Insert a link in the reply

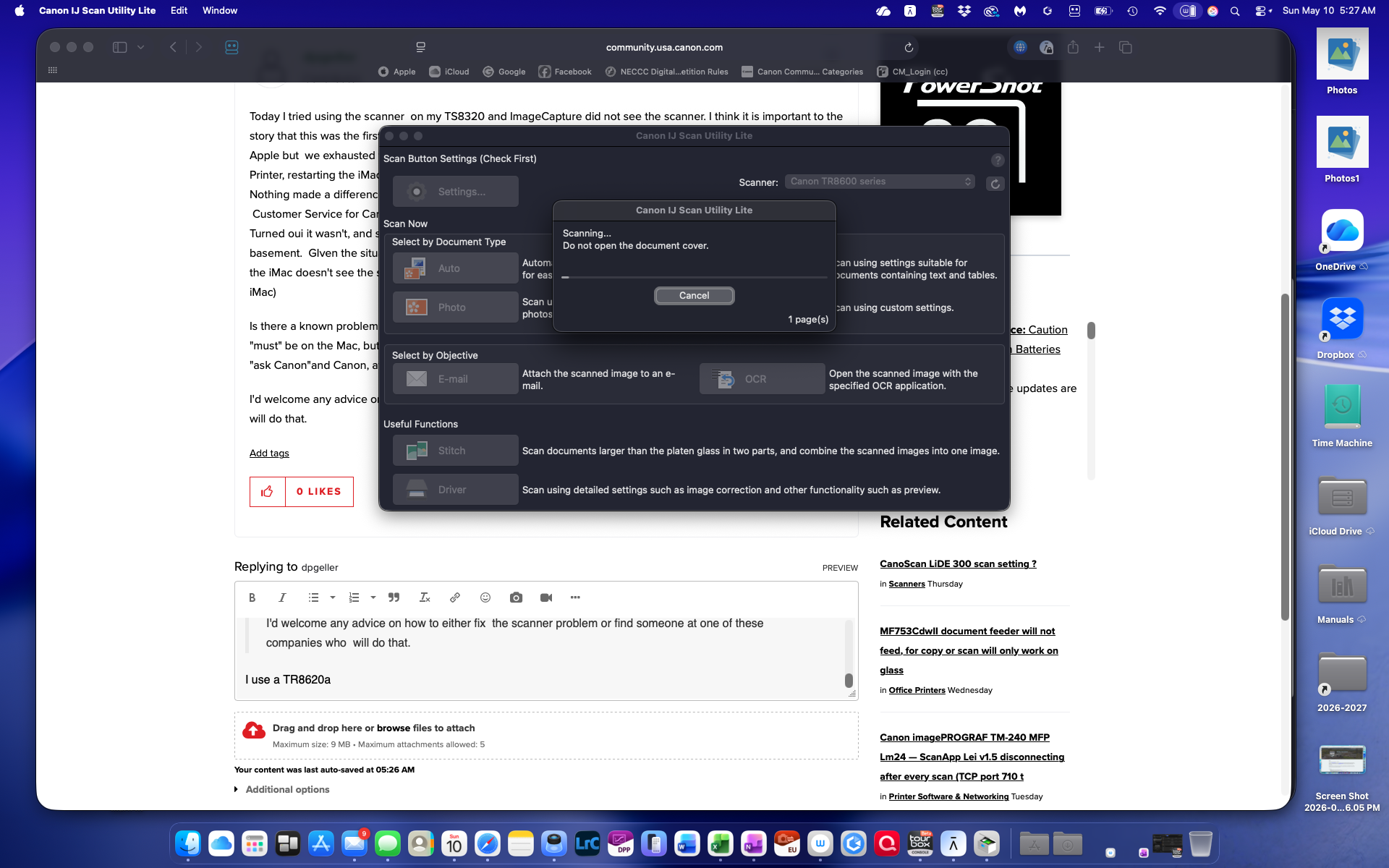[x=455, y=597]
